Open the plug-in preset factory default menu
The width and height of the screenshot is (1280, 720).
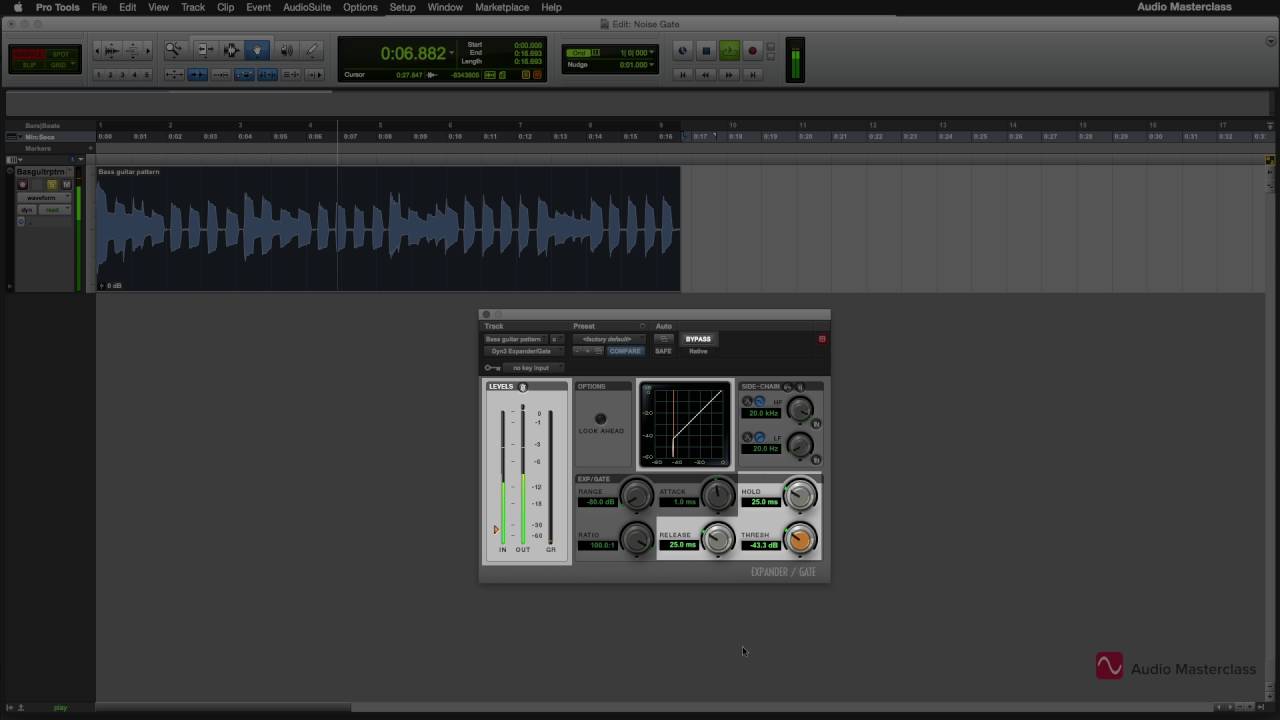608,339
